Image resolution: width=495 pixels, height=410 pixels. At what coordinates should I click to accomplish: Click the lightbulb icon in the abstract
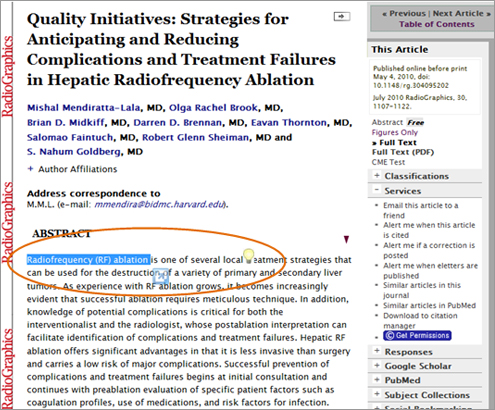pyautogui.click(x=248, y=256)
